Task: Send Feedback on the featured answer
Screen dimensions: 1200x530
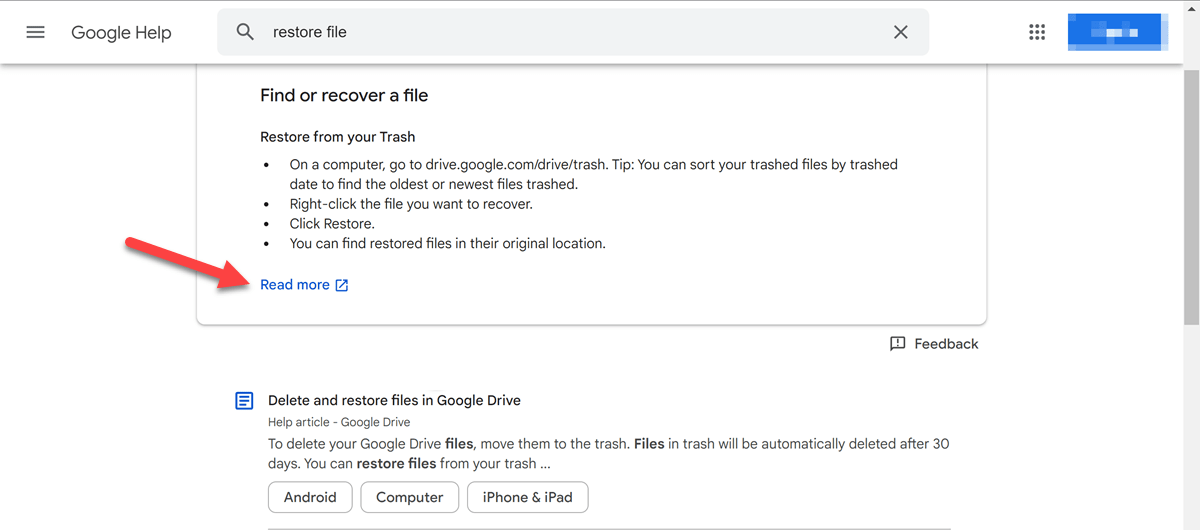Action: coord(945,344)
